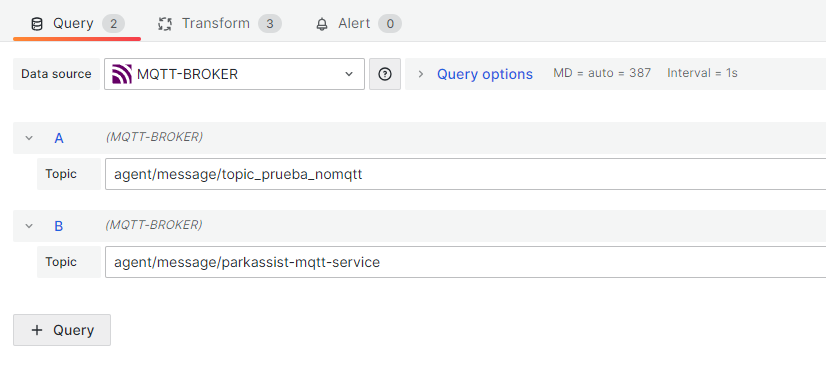The width and height of the screenshot is (826, 368).
Task: Click query name A label
Action: [x=59, y=138]
